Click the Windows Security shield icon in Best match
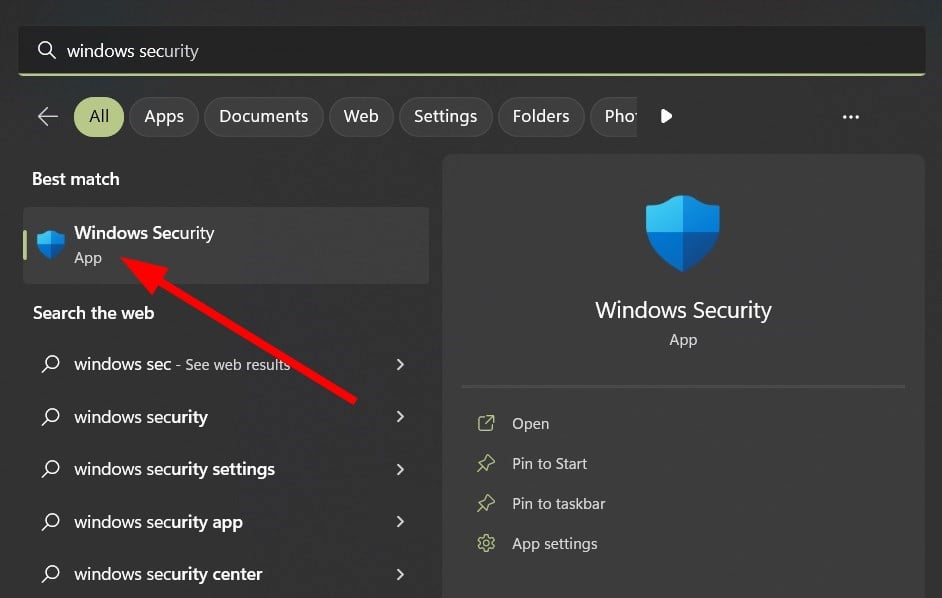The height and width of the screenshot is (598, 942). pos(51,245)
